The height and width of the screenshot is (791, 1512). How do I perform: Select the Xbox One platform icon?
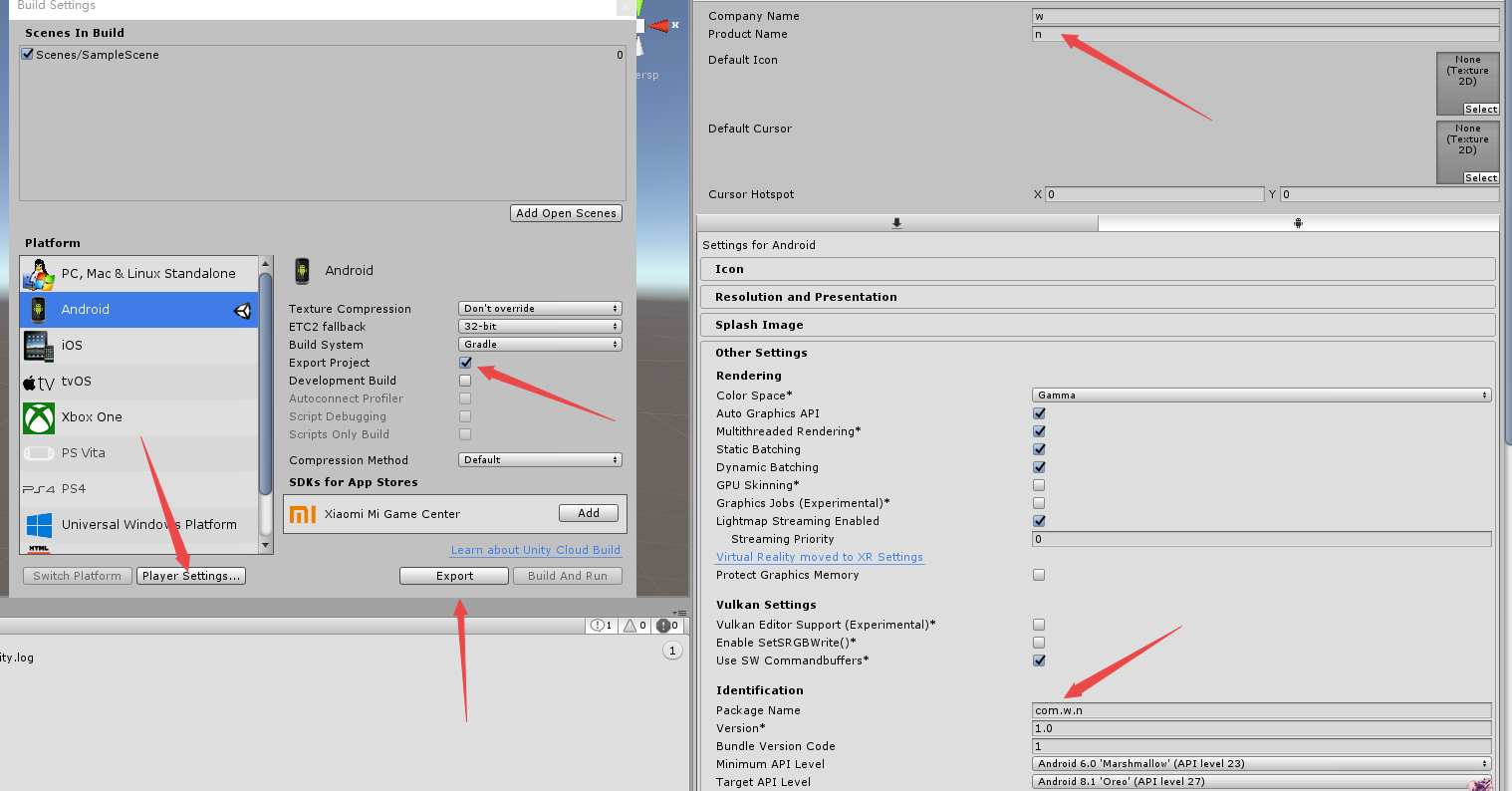click(x=39, y=417)
